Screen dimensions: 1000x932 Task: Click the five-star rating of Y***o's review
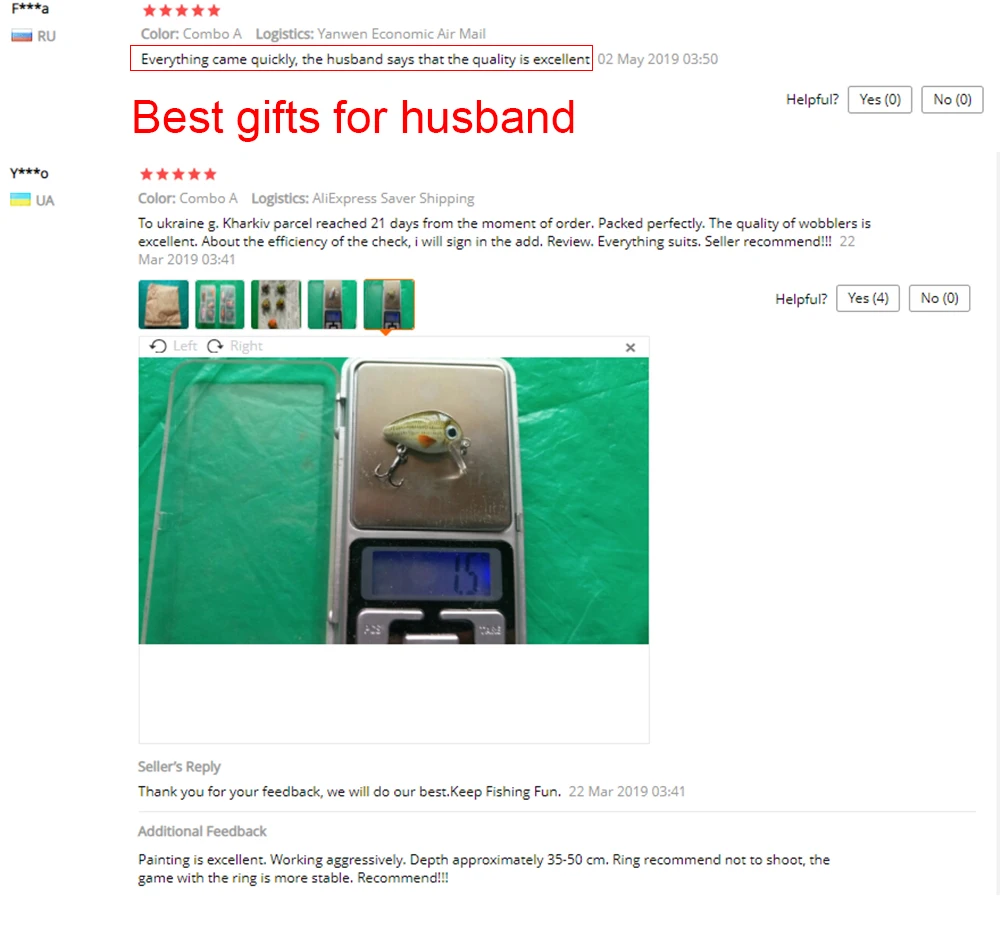tap(178, 174)
